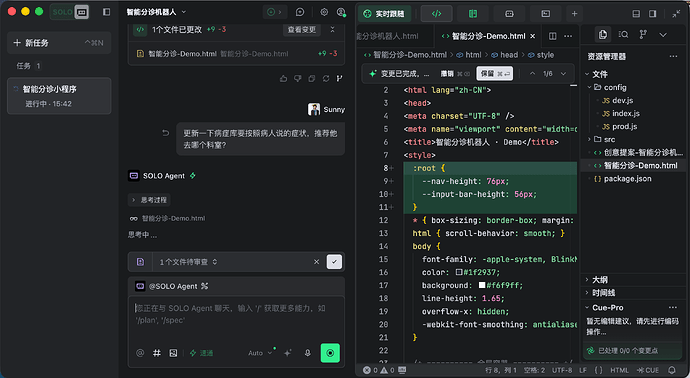Image resolution: width=690 pixels, height=378 pixels.
Task: Switch to the 实时跟随 tab
Action: (x=384, y=14)
